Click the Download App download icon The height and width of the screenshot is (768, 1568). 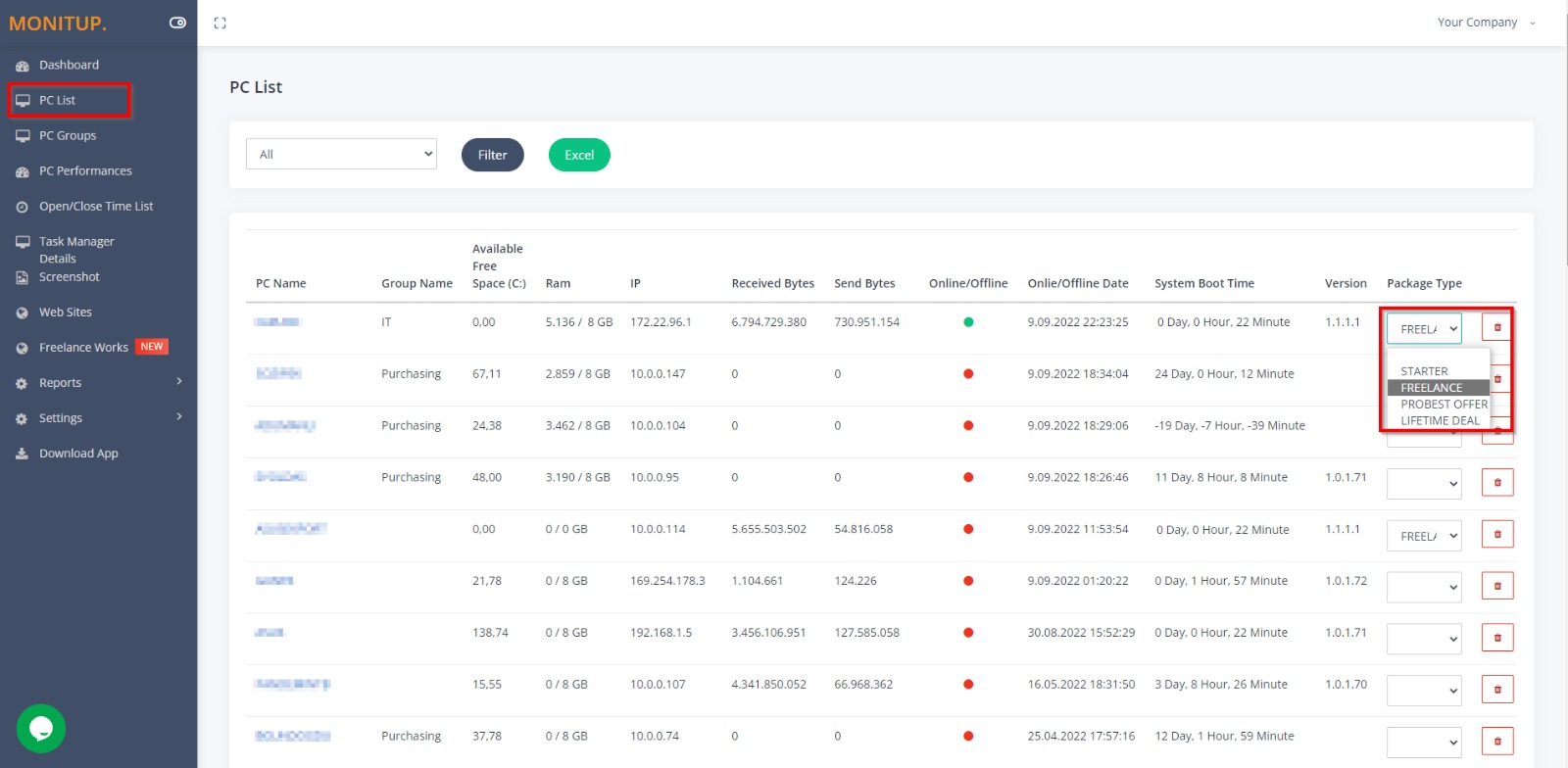[22, 454]
